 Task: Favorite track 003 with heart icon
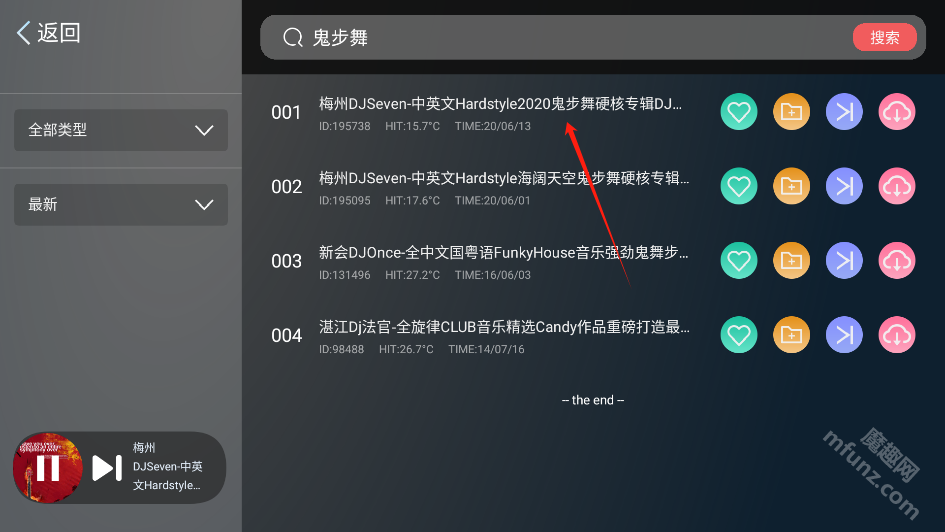click(738, 260)
